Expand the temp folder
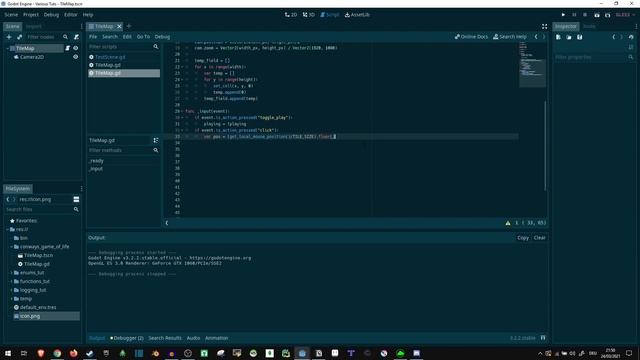 coord(11,299)
